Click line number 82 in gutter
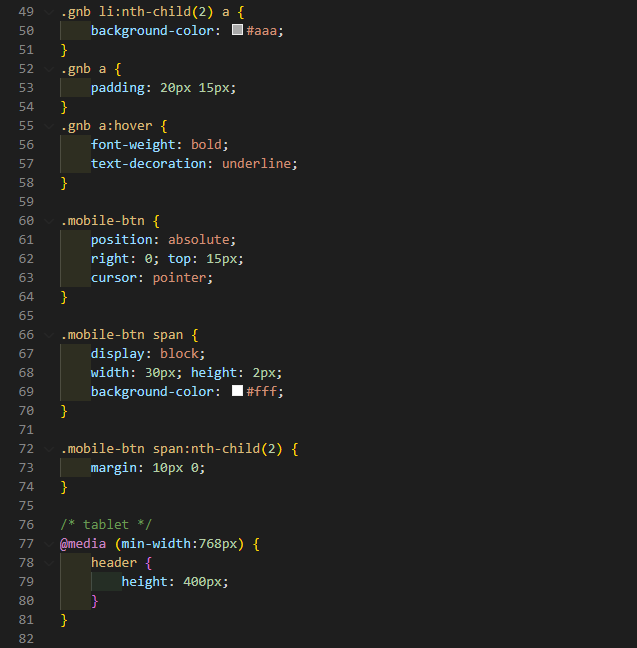Image resolution: width=637 pixels, height=648 pixels. coord(26,639)
